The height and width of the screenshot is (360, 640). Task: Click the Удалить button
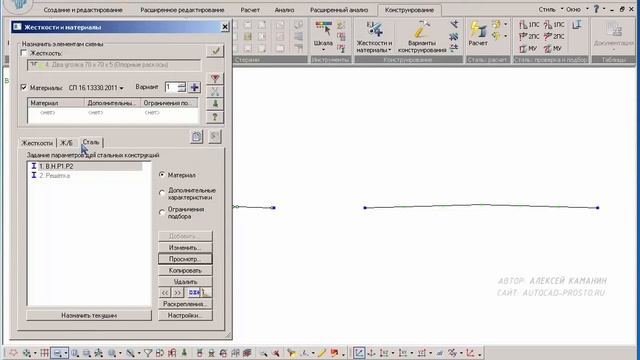pyautogui.click(x=185, y=282)
